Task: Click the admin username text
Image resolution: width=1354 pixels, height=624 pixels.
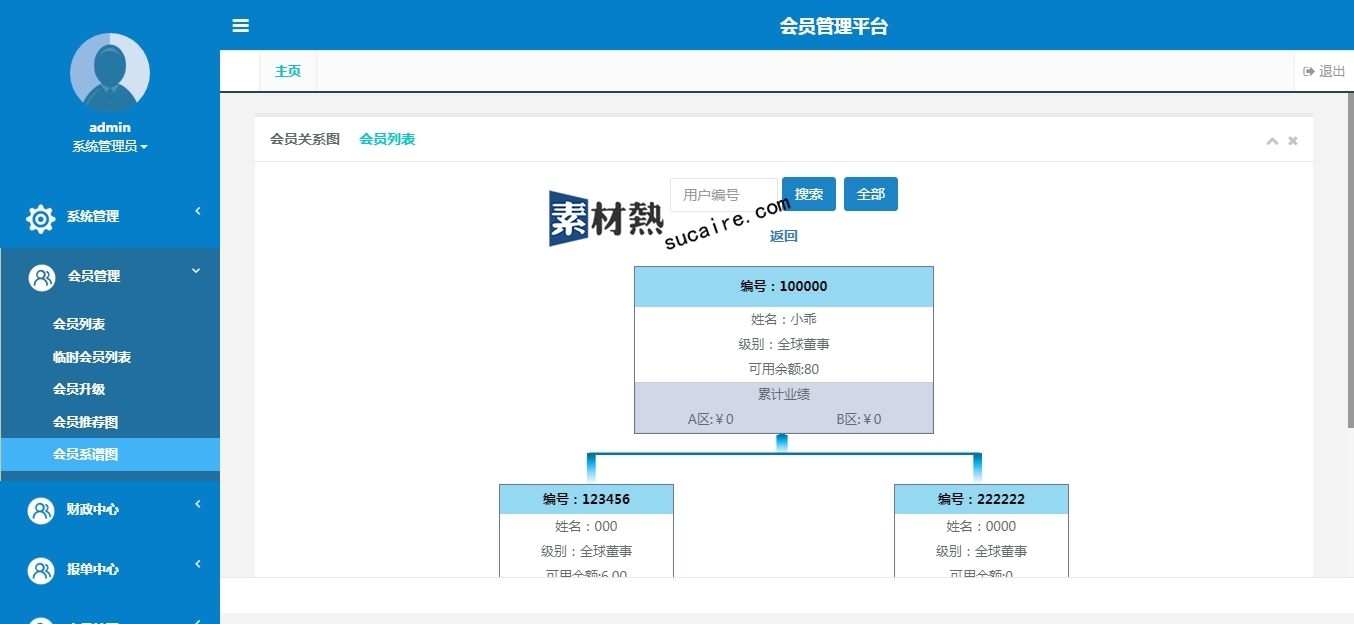Action: tap(110, 127)
